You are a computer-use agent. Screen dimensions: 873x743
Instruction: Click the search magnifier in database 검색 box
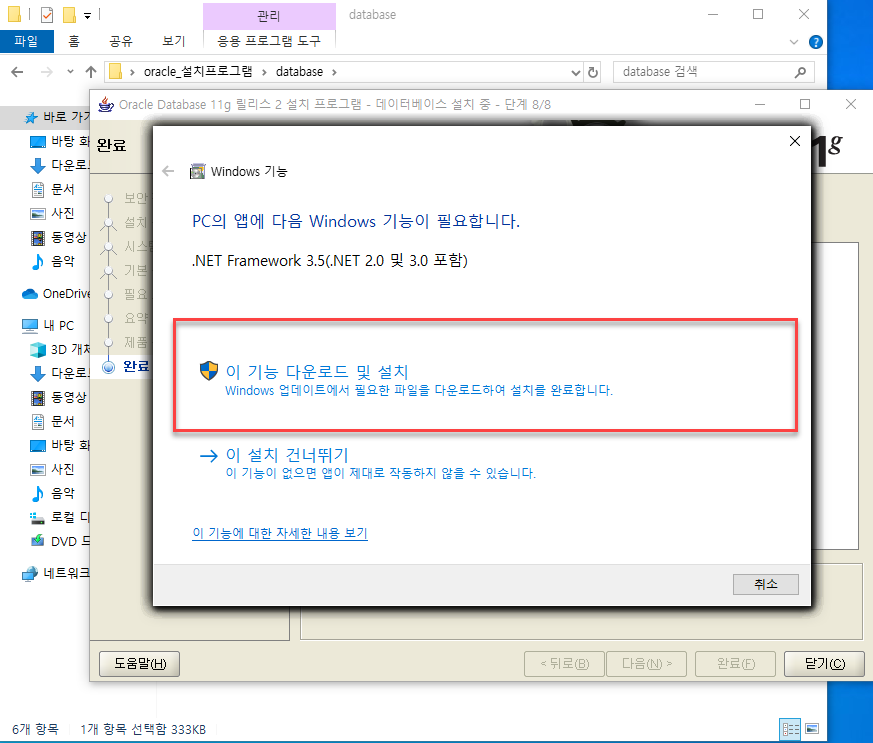800,72
